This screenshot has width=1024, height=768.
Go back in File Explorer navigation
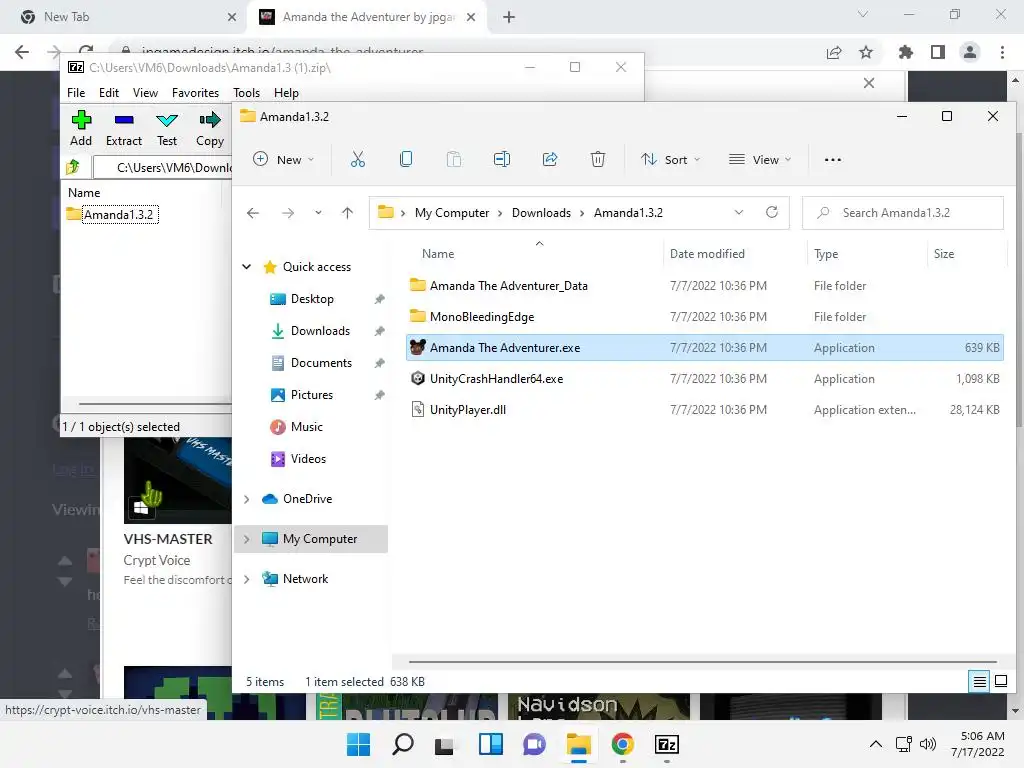click(x=253, y=213)
